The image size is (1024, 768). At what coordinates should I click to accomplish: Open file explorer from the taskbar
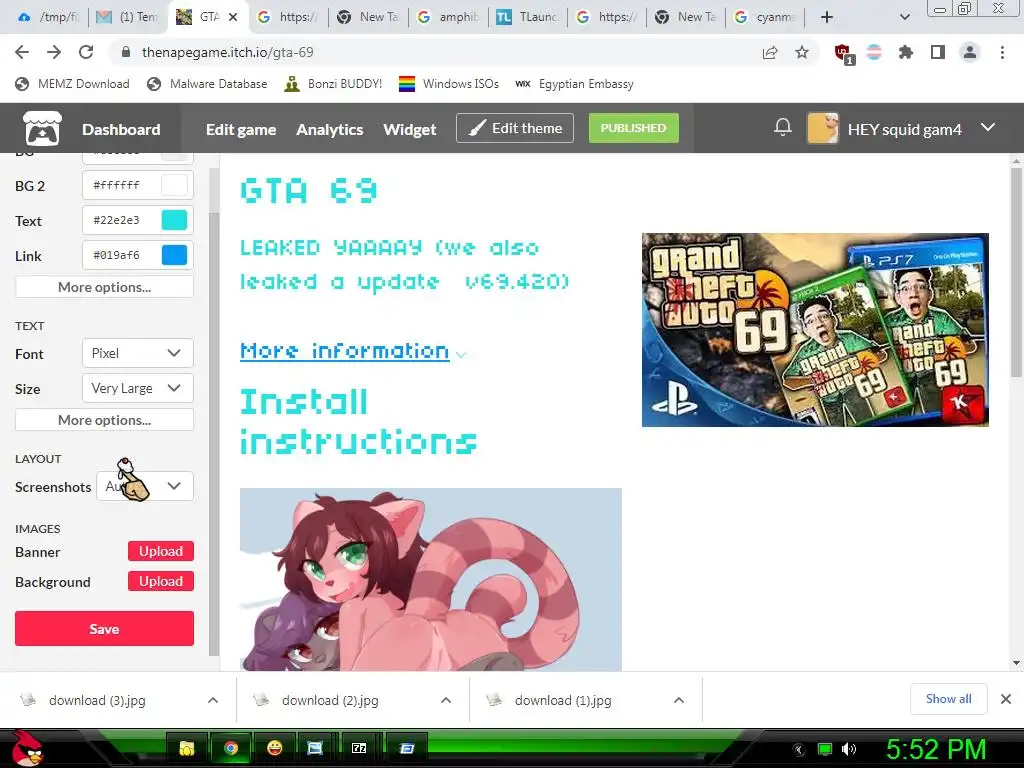coord(187,748)
